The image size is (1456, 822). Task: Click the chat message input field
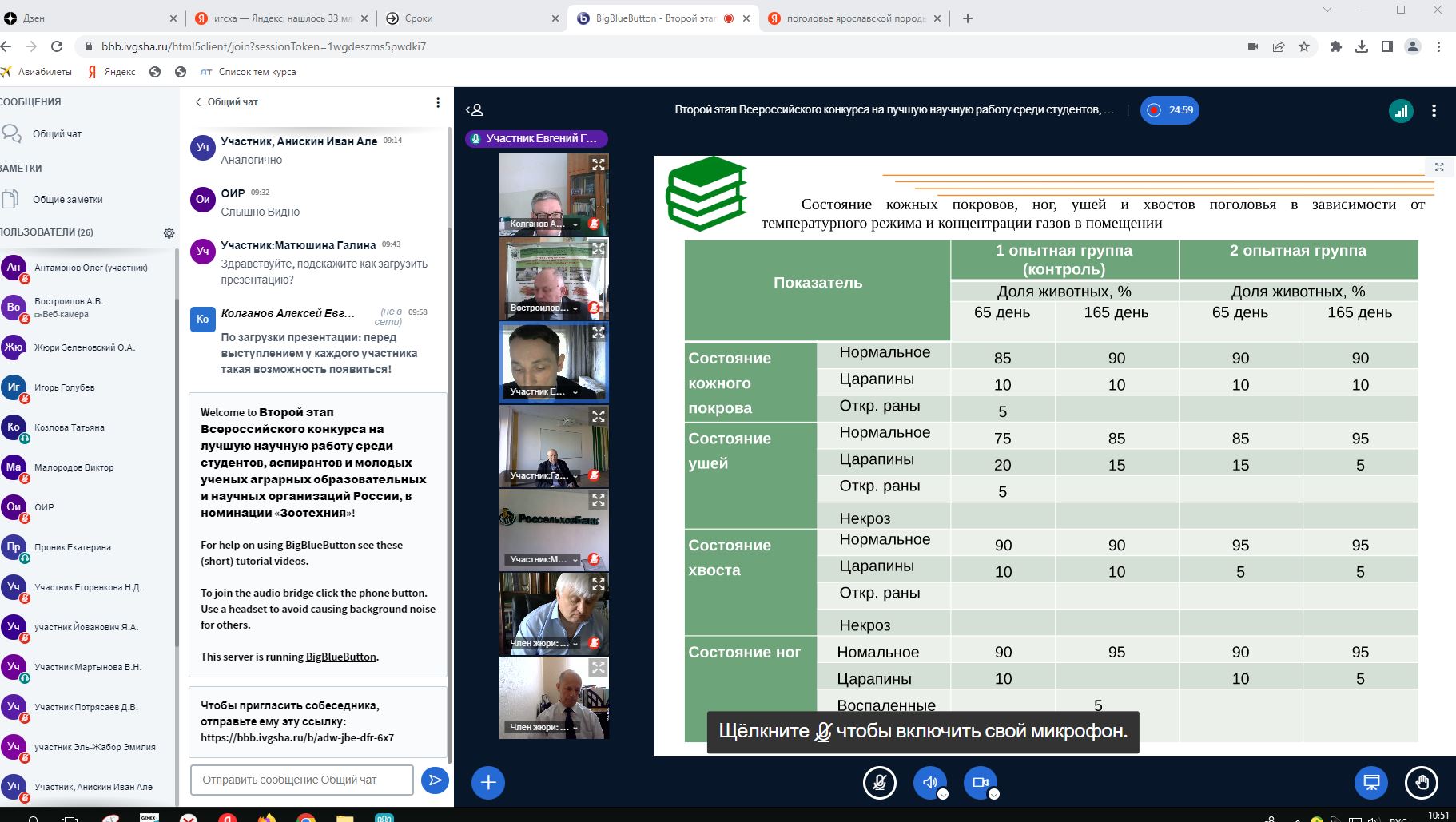pos(301,780)
